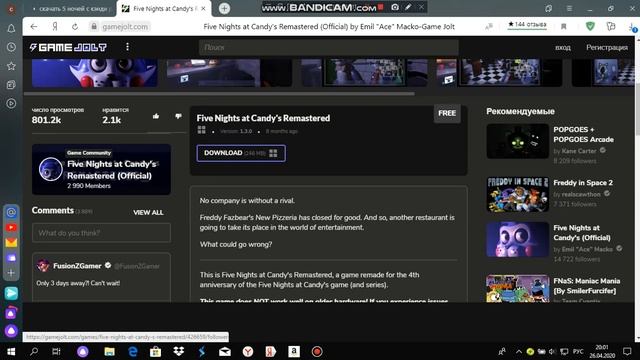The width and height of the screenshot is (640, 360).
Task: Click the thumbs down dislike icon
Action: [178, 116]
